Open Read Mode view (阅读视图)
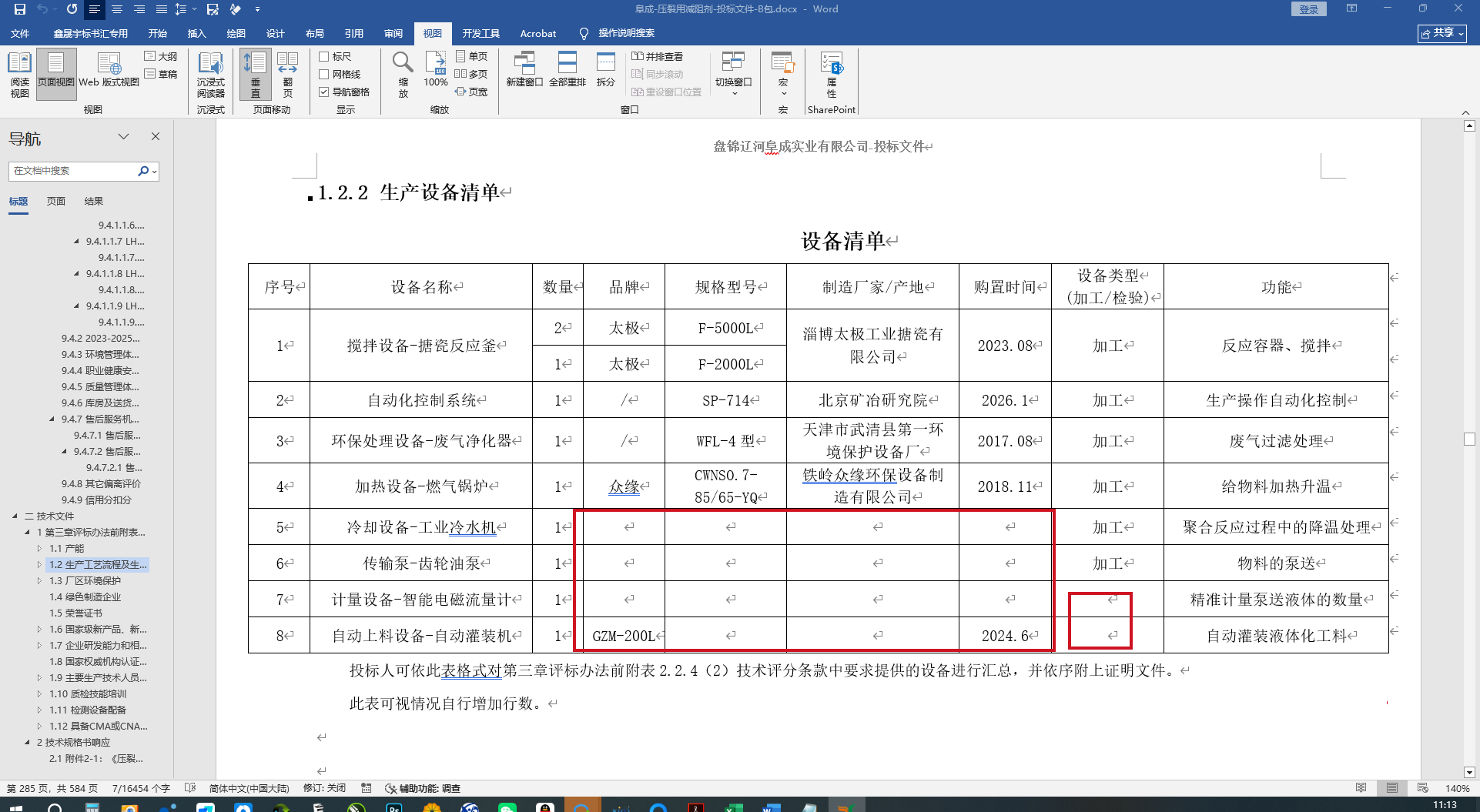 [x=20, y=75]
